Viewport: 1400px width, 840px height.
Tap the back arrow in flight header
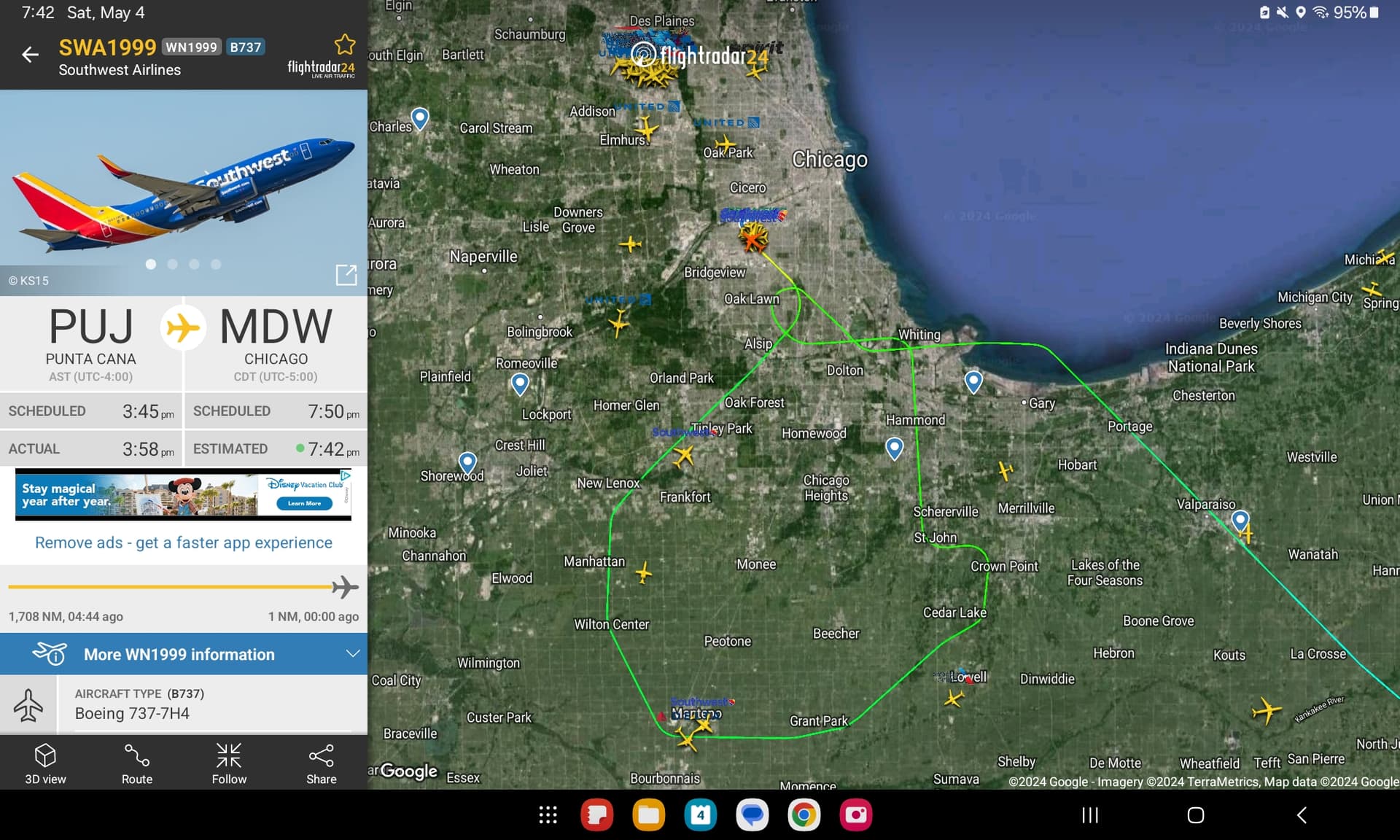(x=30, y=55)
